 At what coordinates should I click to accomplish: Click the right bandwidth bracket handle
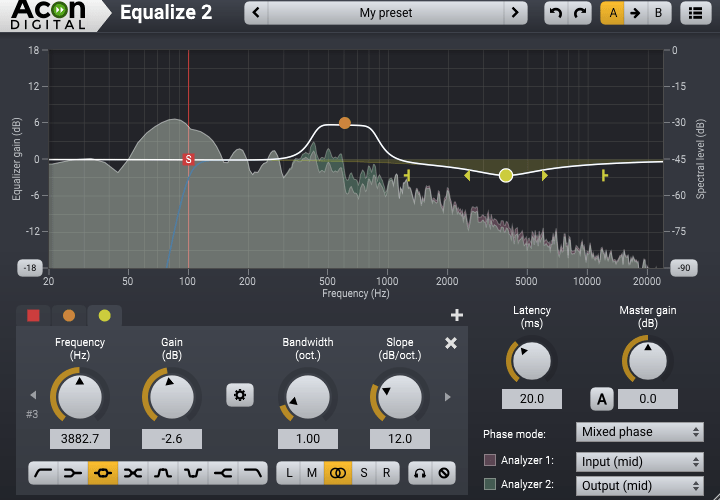point(605,175)
